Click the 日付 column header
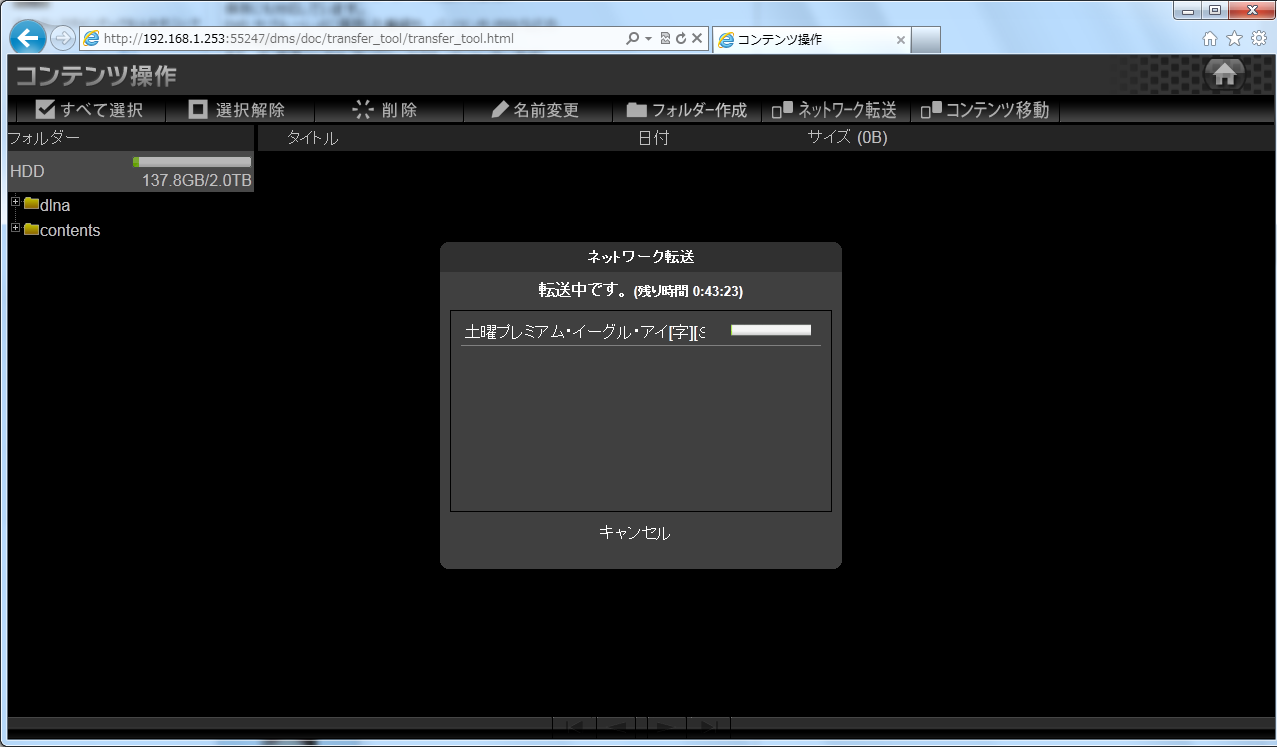 tap(654, 138)
